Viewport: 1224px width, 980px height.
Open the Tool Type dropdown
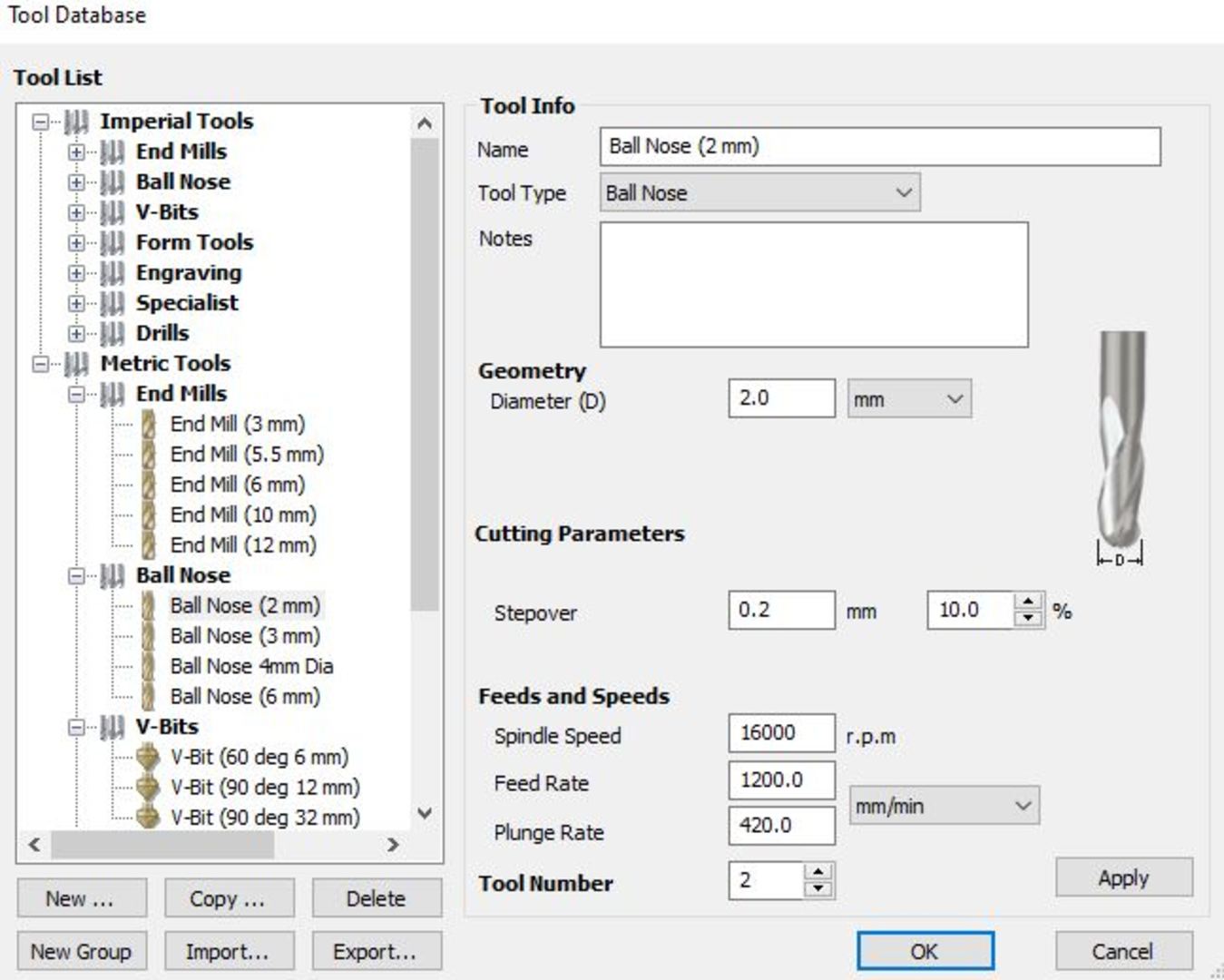click(759, 192)
